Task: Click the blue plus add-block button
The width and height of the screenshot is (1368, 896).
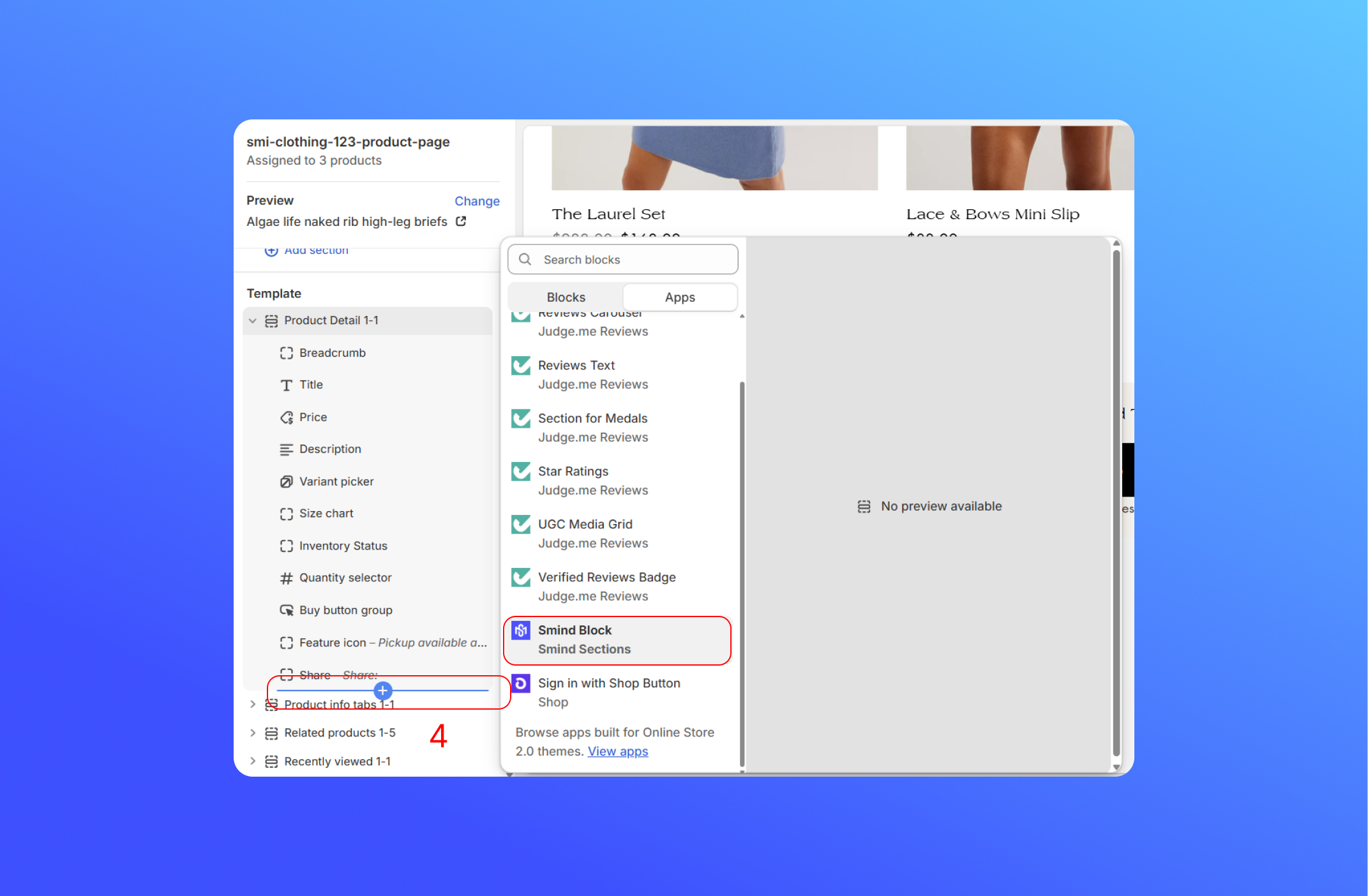Action: (383, 691)
